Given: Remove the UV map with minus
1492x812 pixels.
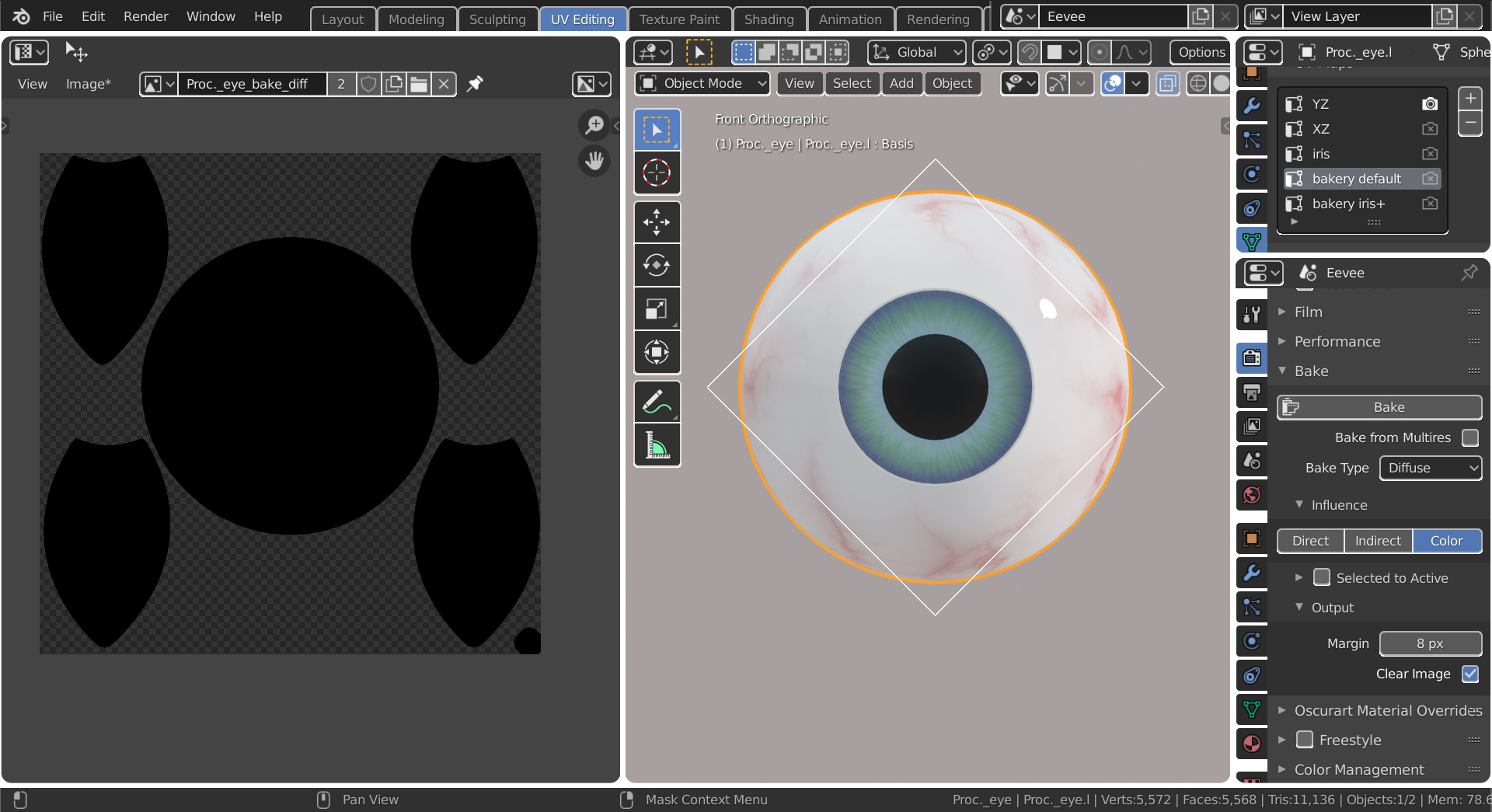Looking at the screenshot, I should pyautogui.click(x=1470, y=124).
